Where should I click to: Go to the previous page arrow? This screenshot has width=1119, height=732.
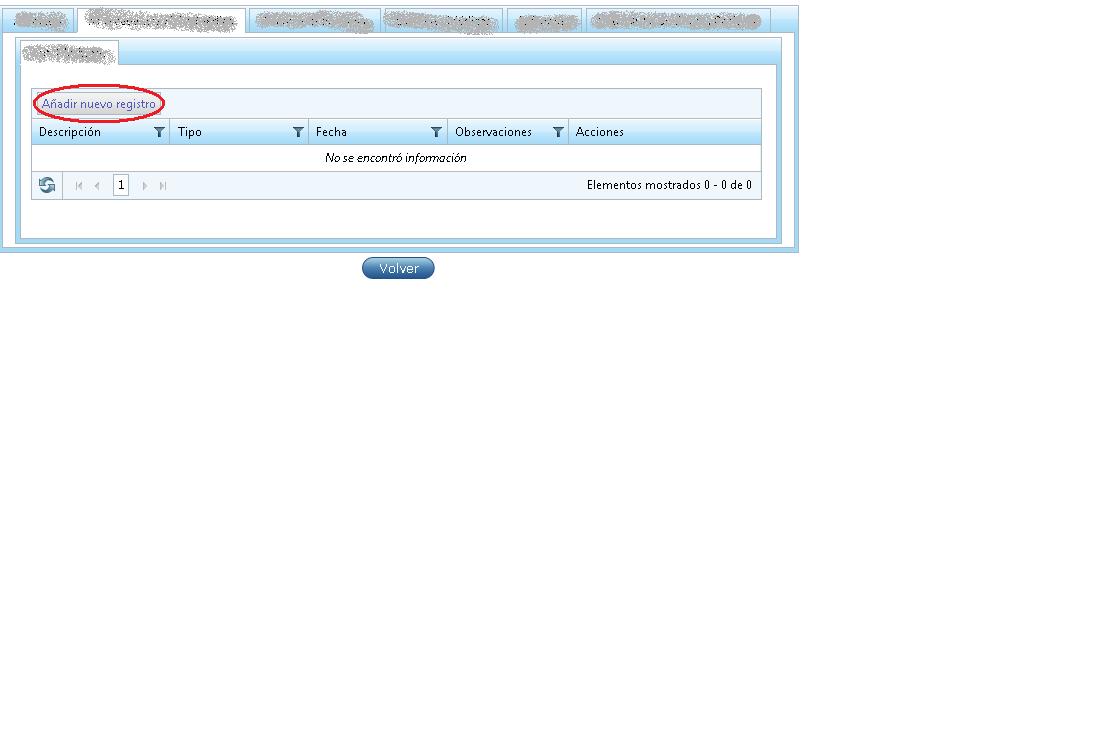[96, 185]
